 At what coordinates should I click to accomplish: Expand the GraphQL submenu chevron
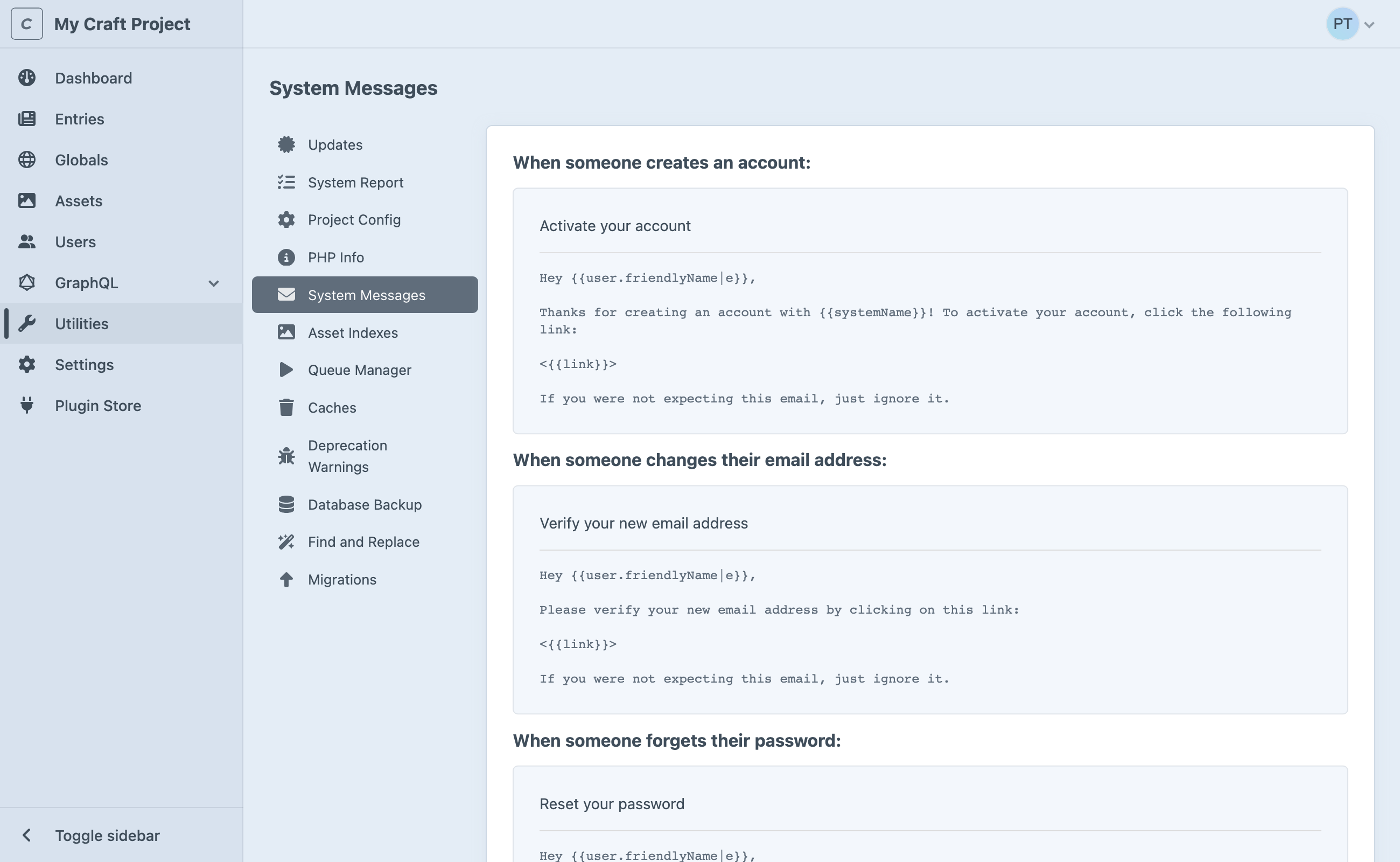tap(214, 283)
